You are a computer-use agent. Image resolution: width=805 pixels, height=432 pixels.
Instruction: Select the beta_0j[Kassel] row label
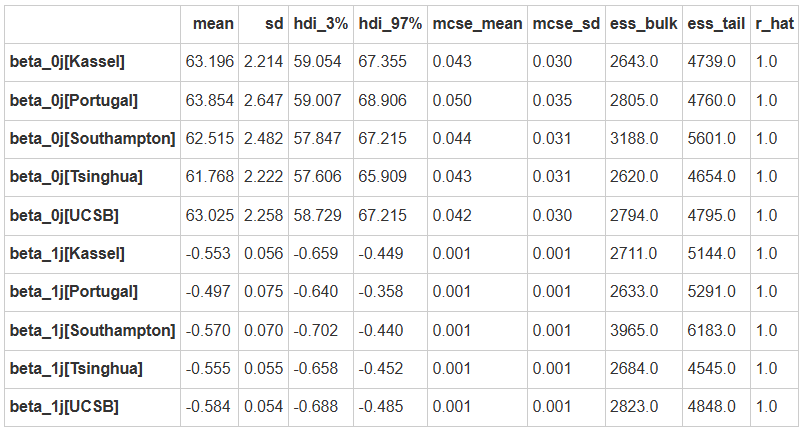[66, 62]
